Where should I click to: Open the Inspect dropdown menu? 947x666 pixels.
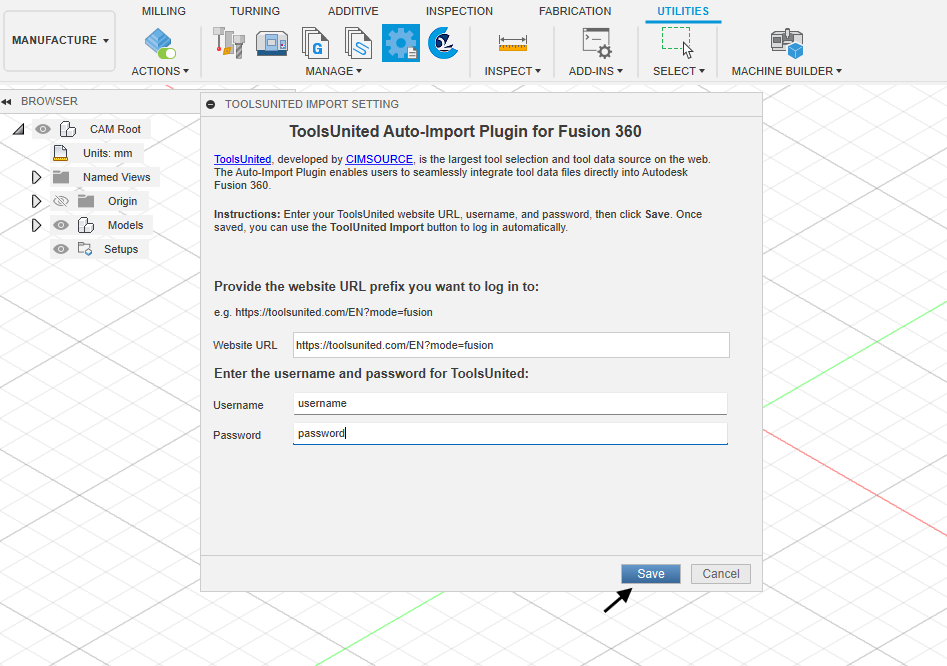click(x=512, y=71)
